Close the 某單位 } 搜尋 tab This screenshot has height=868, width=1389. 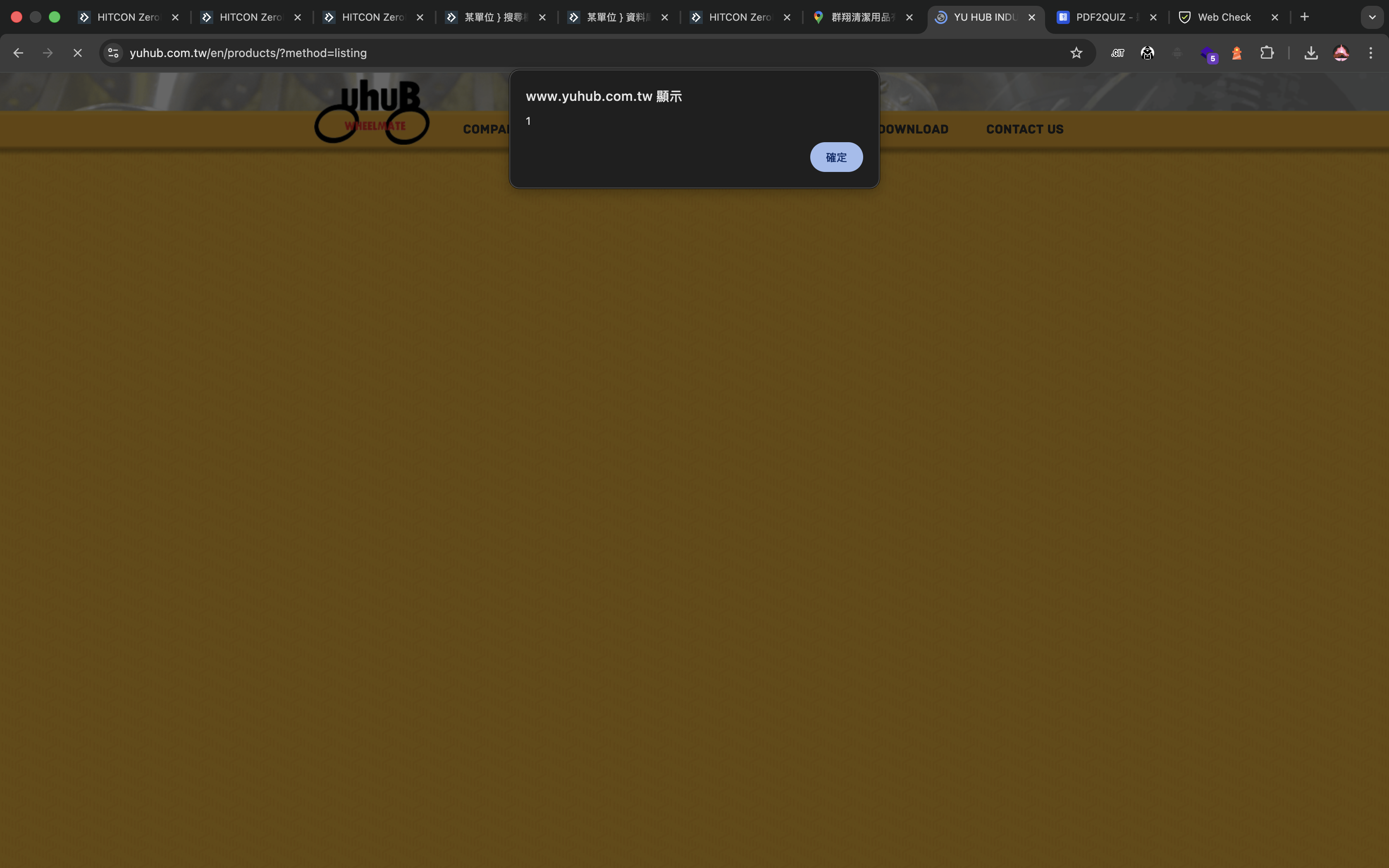tap(542, 17)
